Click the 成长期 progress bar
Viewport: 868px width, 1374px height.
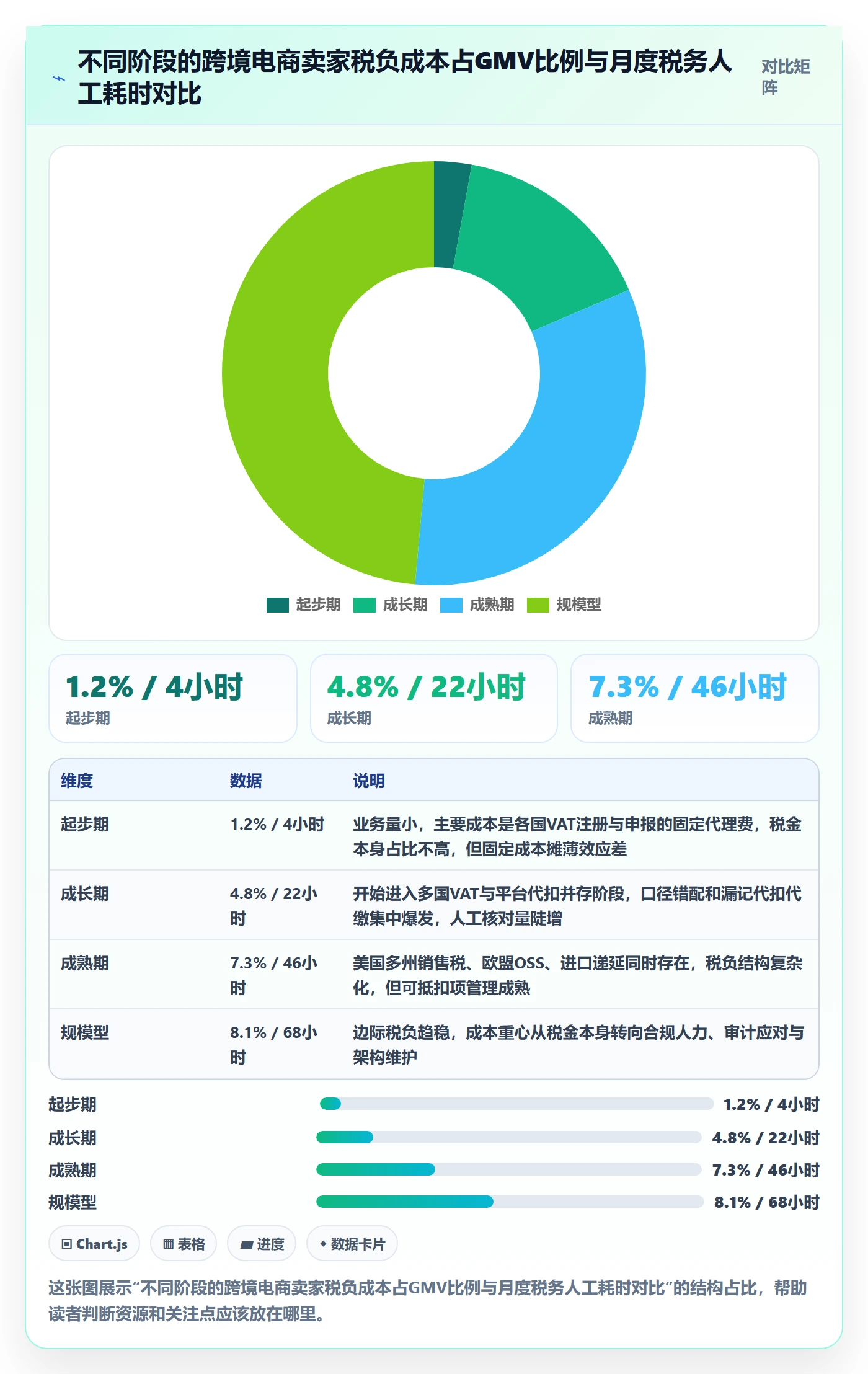(x=509, y=1137)
